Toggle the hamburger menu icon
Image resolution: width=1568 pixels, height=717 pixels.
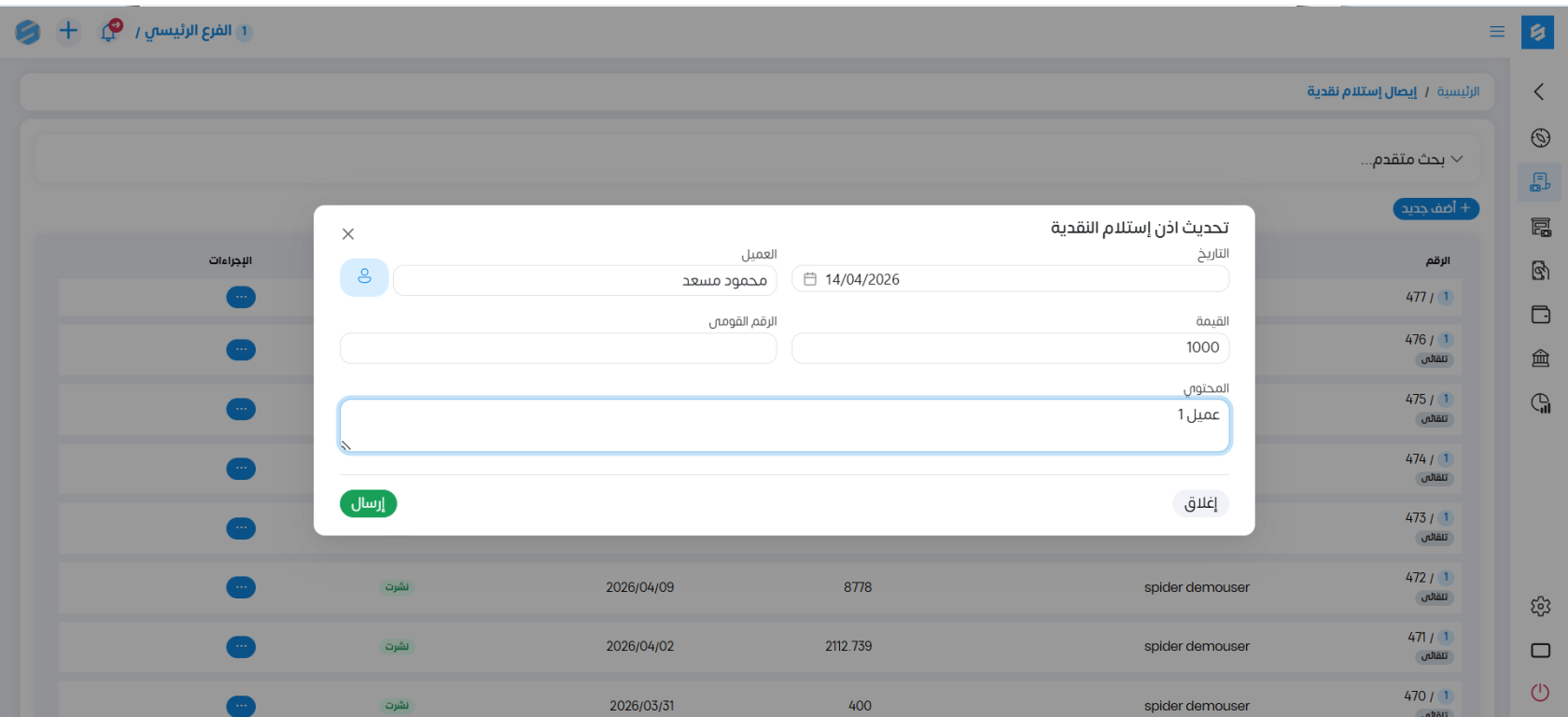(x=1497, y=32)
